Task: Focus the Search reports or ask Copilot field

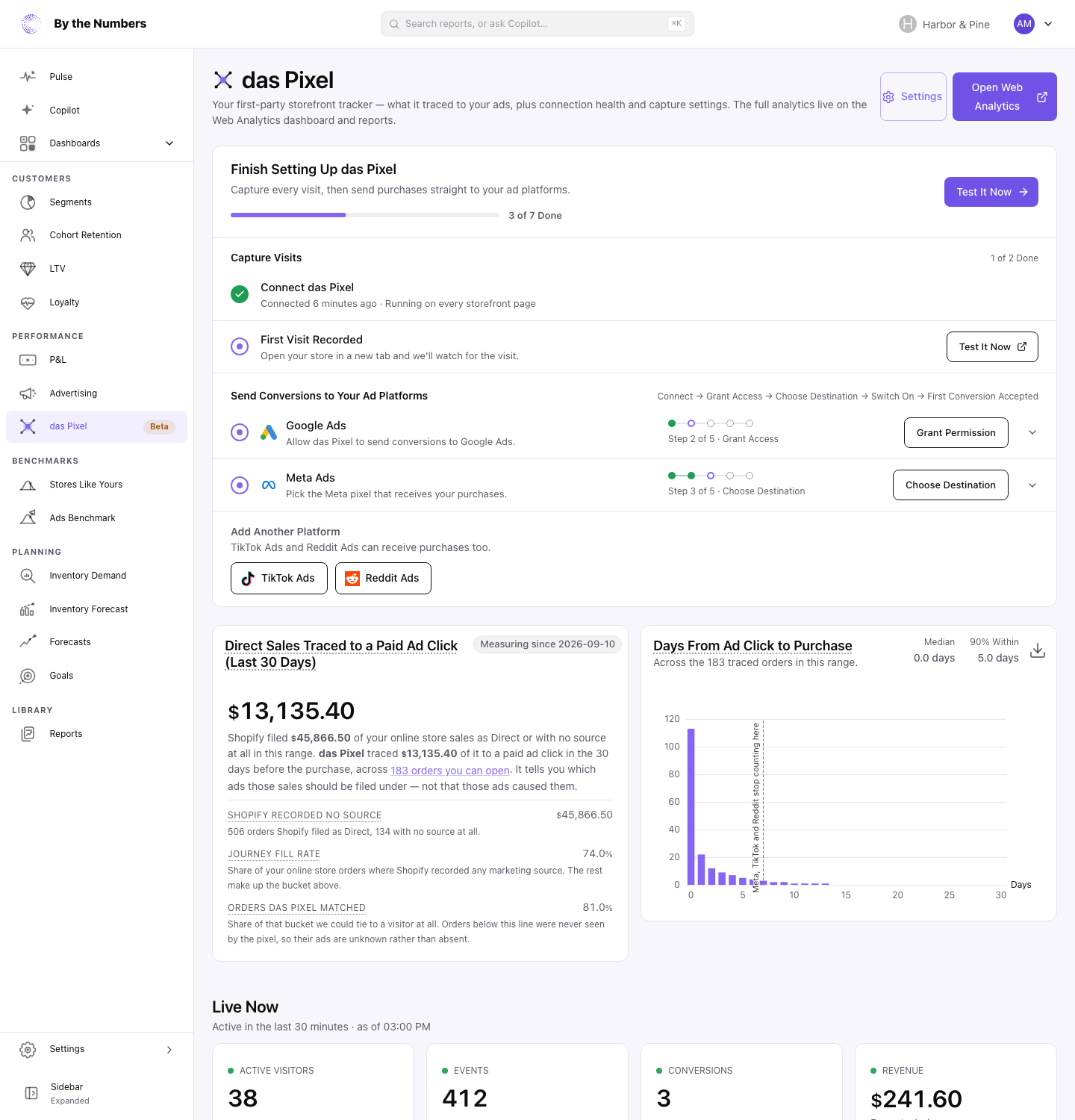Action: [537, 24]
